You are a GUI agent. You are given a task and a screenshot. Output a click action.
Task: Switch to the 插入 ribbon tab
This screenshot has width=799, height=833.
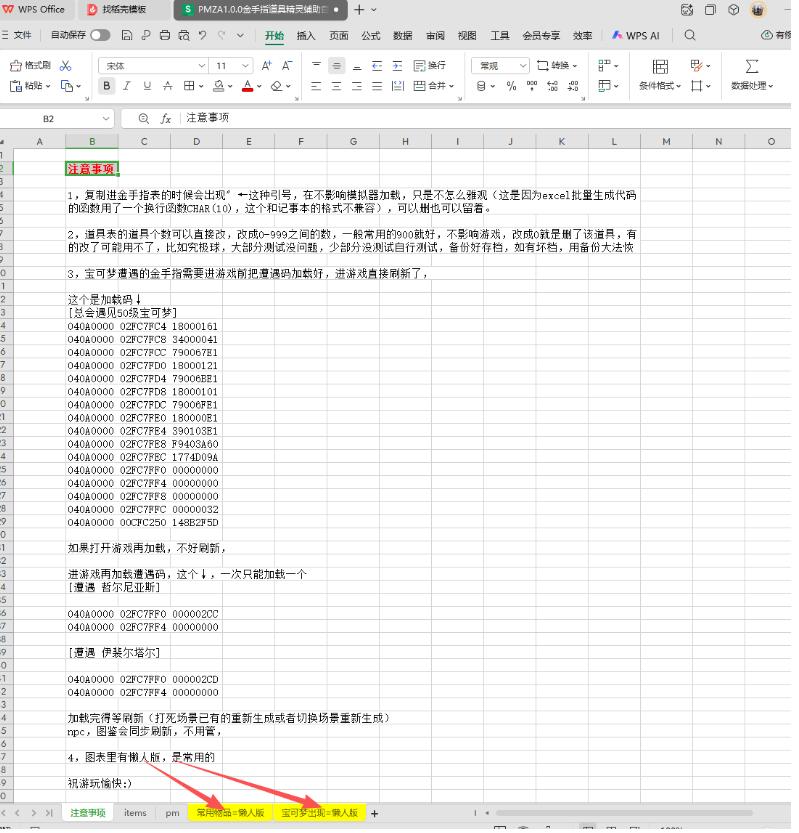point(306,35)
